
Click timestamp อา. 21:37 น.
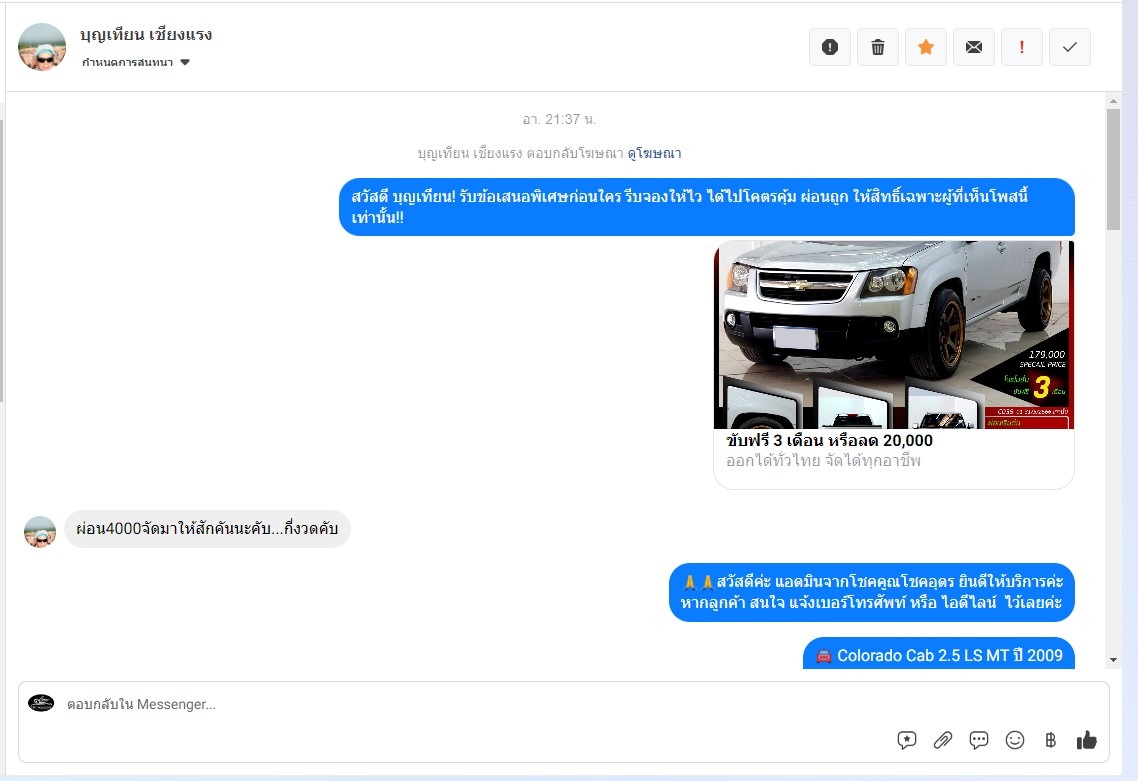pyautogui.click(x=559, y=119)
